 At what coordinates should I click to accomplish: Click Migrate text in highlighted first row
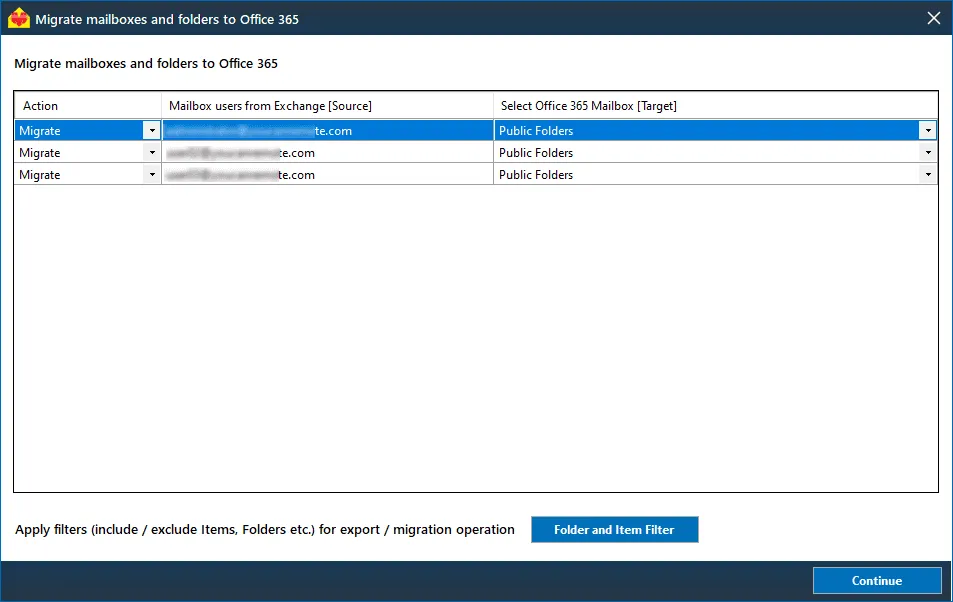coord(40,131)
